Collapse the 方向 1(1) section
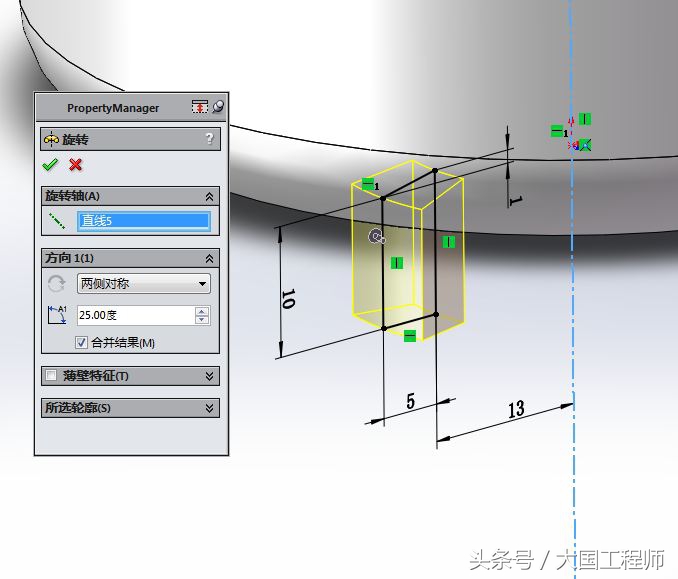Viewport: 678px width, 579px height. pos(209,259)
